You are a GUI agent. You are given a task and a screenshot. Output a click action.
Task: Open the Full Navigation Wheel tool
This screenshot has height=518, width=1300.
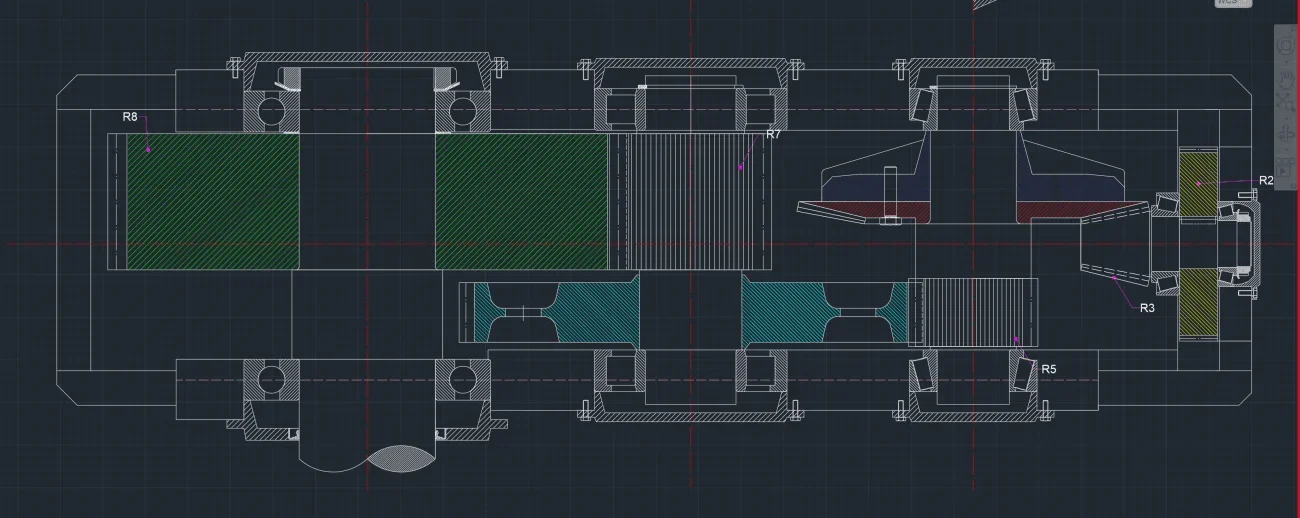tap(1287, 47)
